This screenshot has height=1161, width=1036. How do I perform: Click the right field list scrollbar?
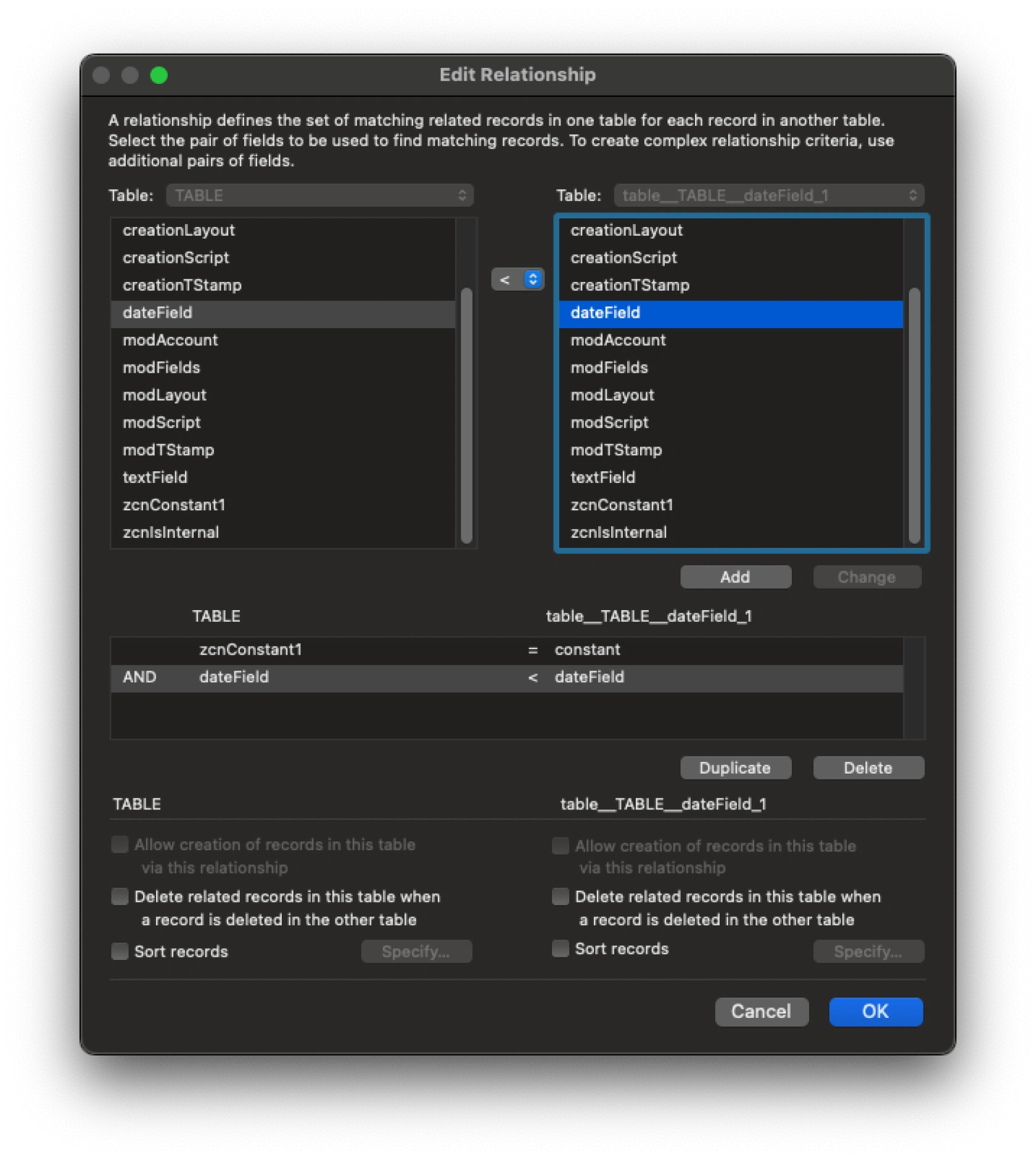coord(914,415)
